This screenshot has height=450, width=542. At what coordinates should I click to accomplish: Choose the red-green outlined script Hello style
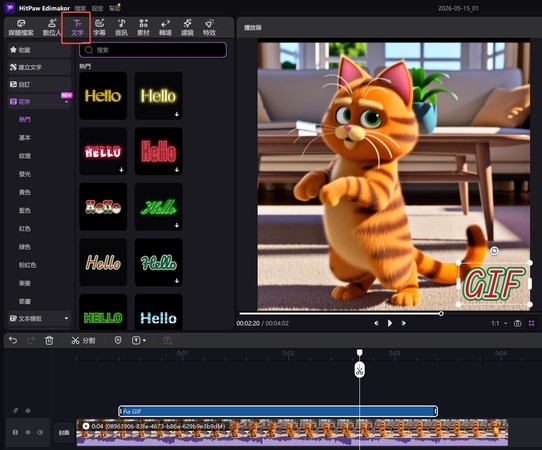click(103, 262)
